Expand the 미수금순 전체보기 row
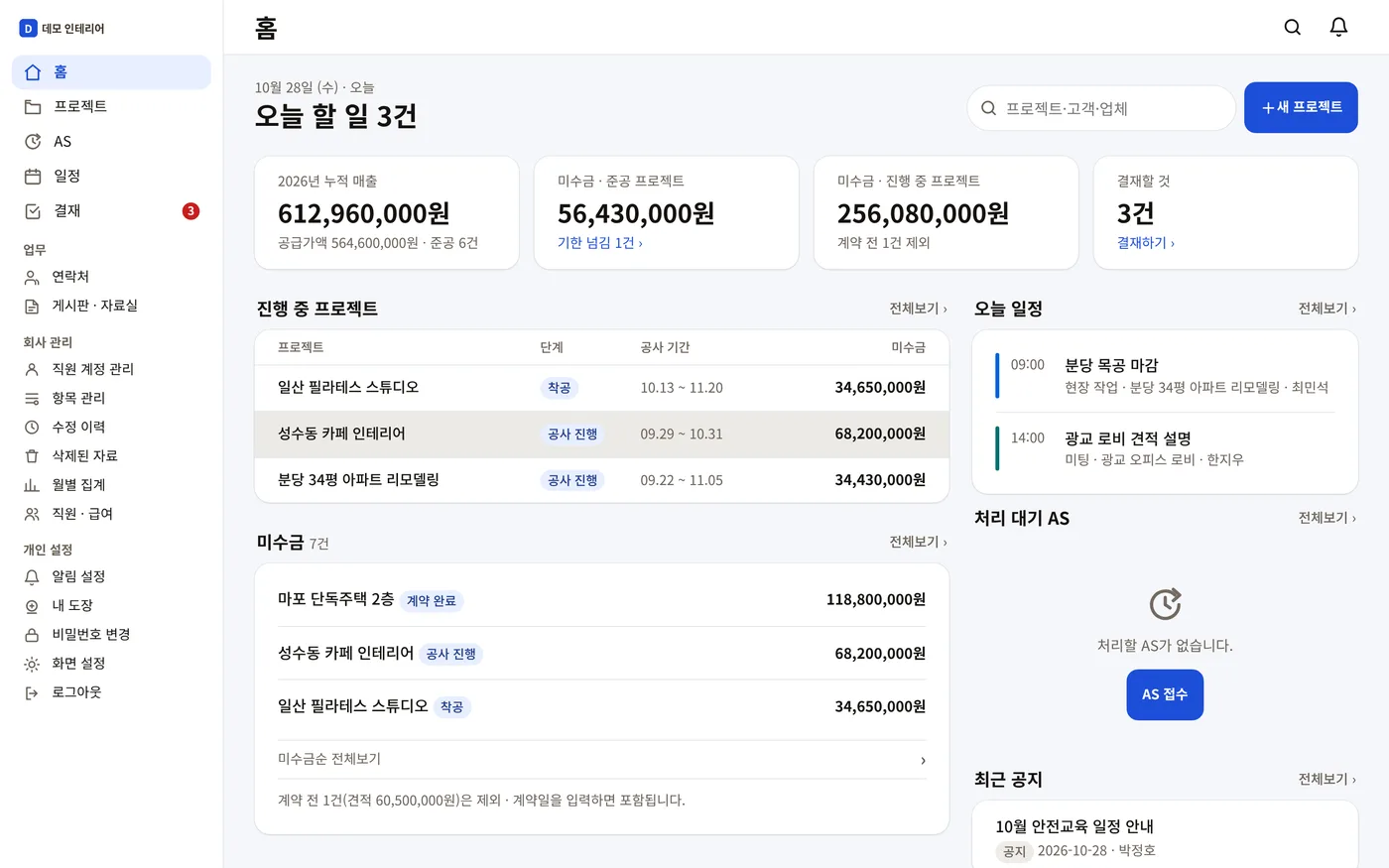This screenshot has height=868, width=1389. click(601, 760)
